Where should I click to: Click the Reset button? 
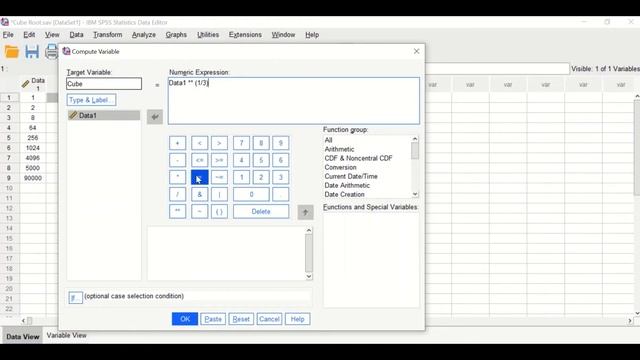(241, 319)
